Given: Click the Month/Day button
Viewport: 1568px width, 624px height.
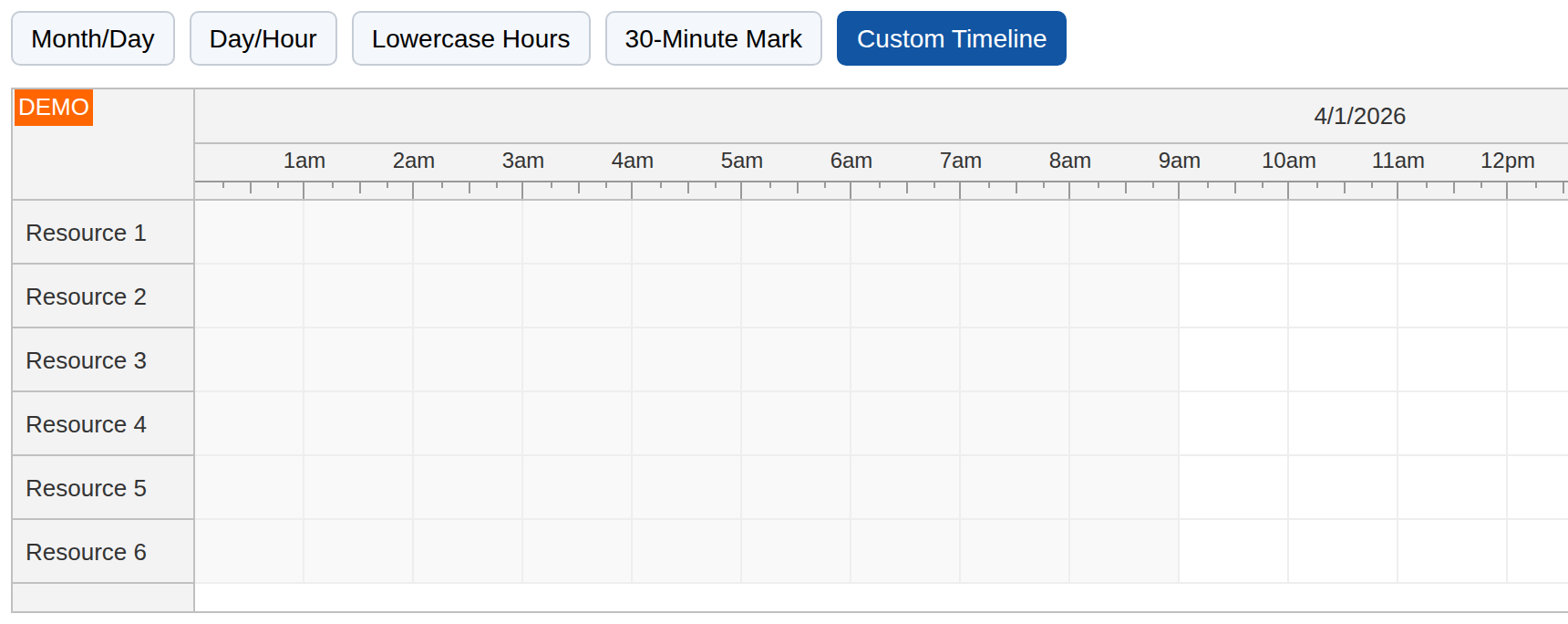Looking at the screenshot, I should pos(93,39).
